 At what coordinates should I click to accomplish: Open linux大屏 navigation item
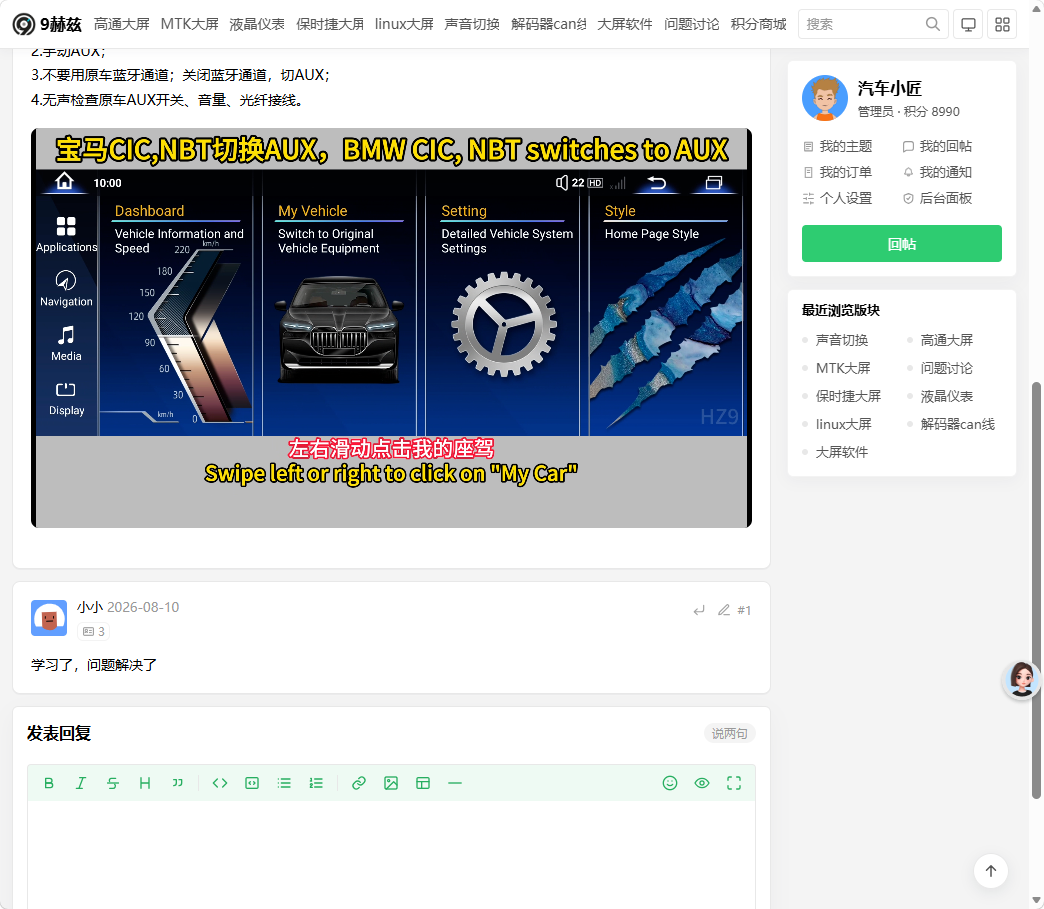(x=404, y=24)
